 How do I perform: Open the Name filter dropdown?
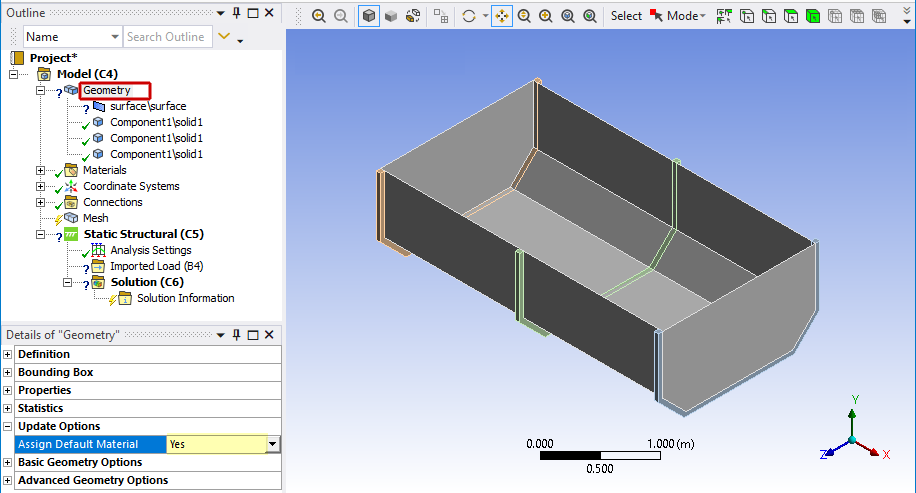tap(113, 37)
